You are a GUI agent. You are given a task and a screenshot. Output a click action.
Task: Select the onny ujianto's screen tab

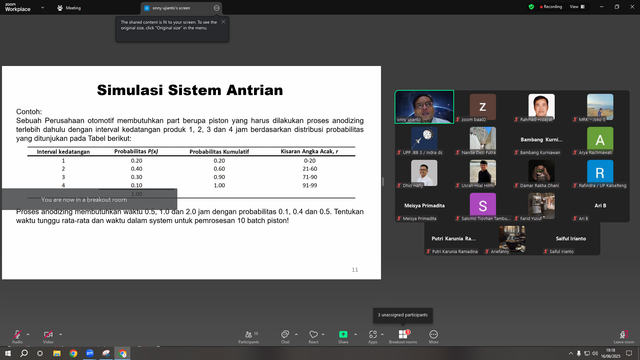click(x=182, y=8)
